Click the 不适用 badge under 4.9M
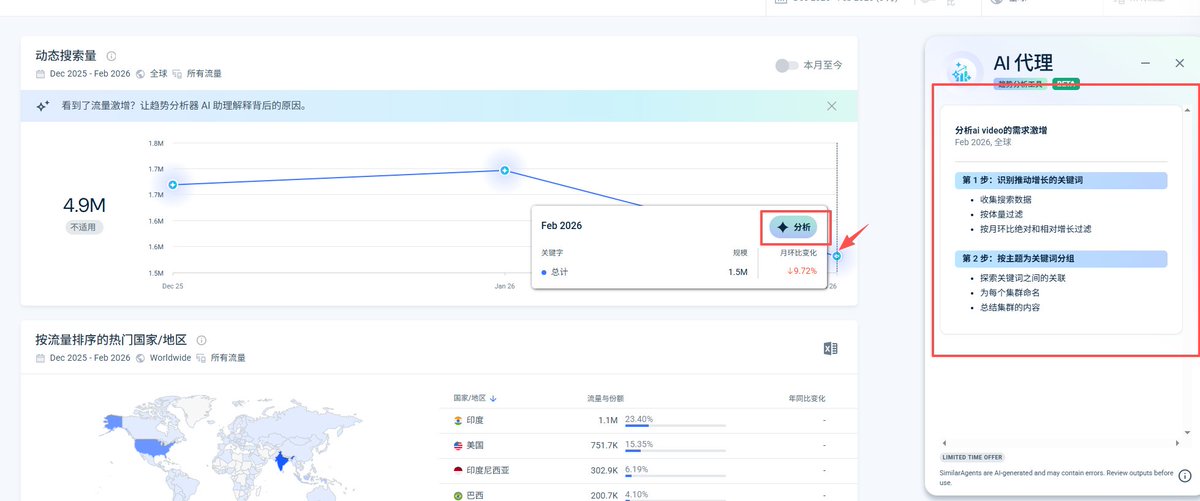 coord(84,228)
